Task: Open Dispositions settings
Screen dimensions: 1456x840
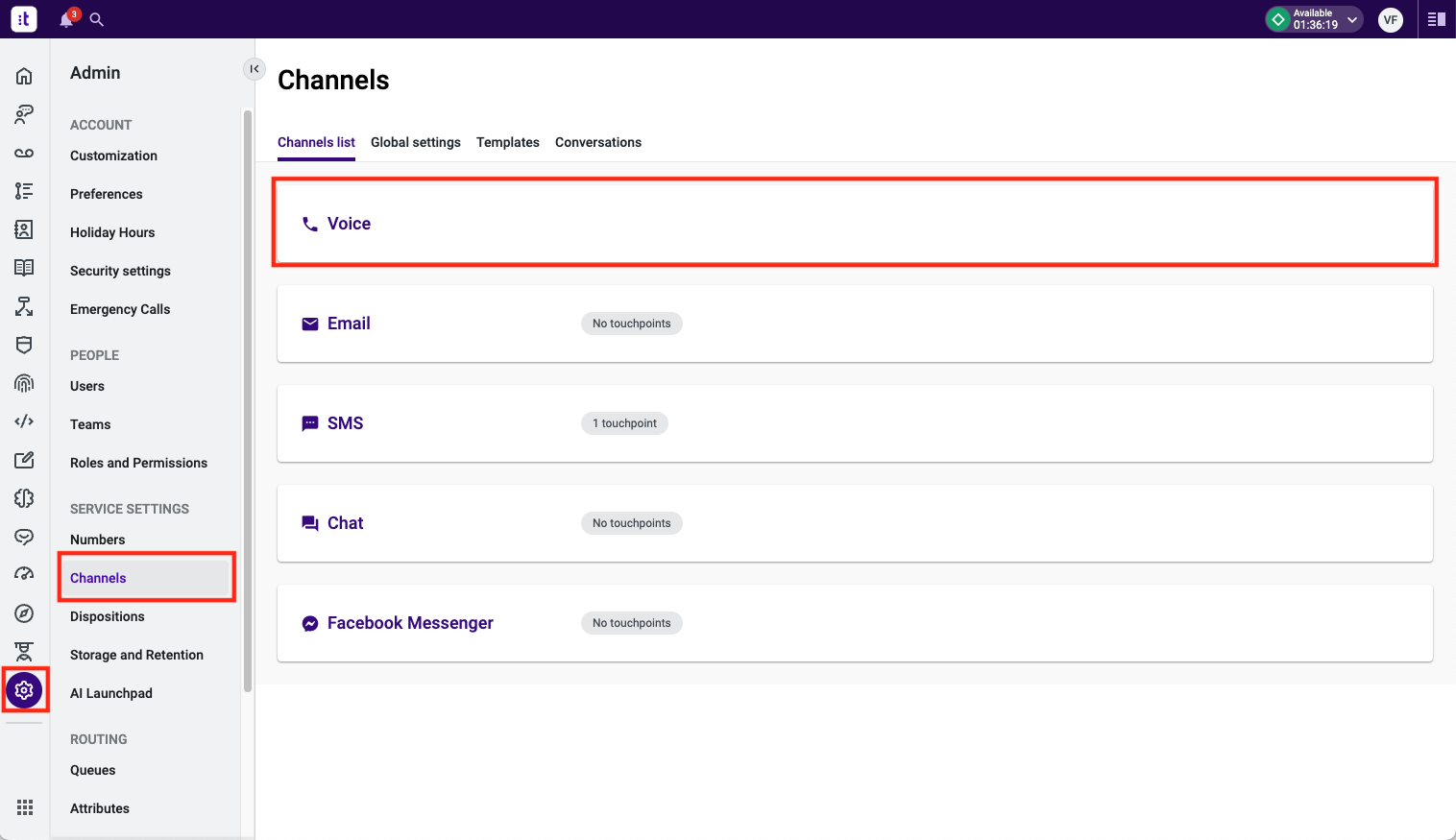Action: tap(108, 616)
